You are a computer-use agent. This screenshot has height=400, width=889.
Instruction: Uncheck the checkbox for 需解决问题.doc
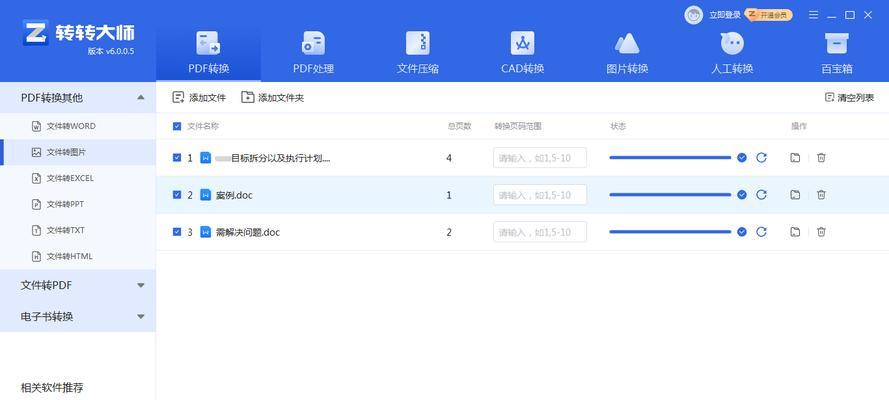coord(177,232)
